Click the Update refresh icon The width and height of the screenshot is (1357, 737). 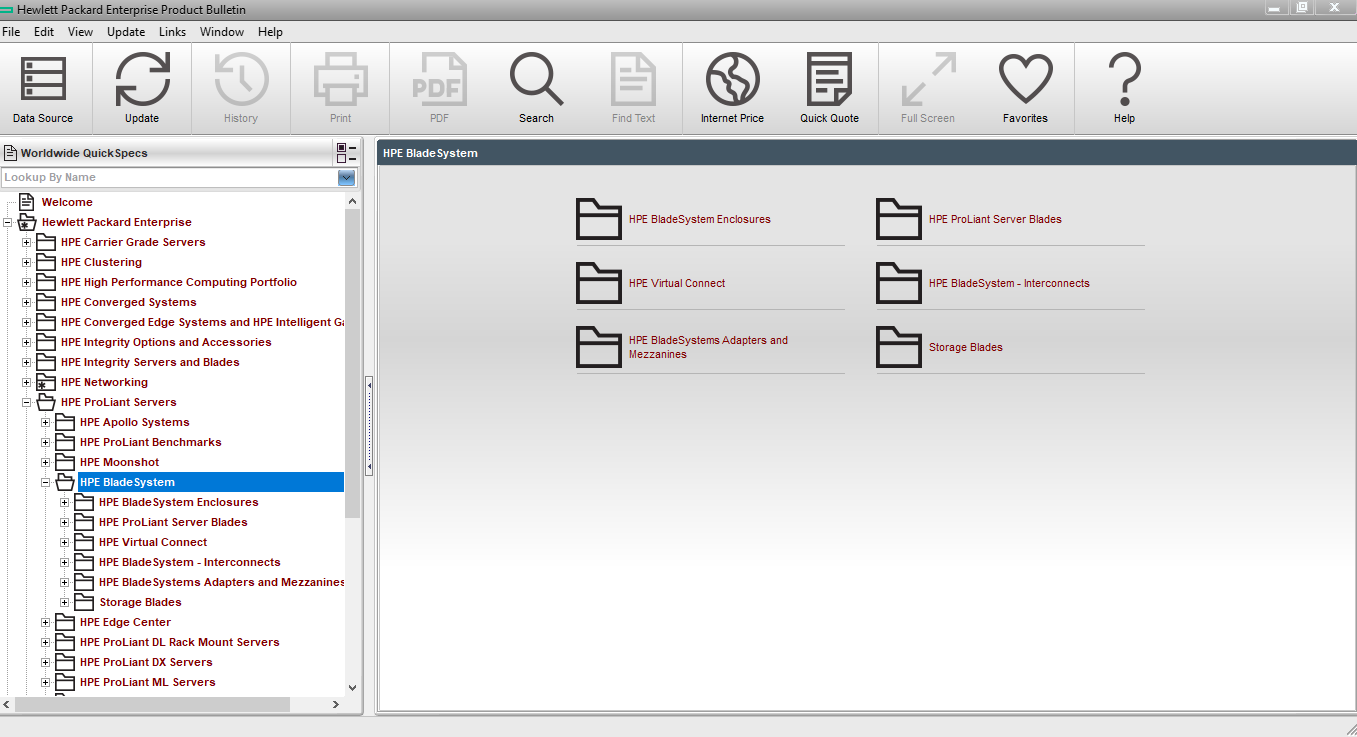click(142, 89)
